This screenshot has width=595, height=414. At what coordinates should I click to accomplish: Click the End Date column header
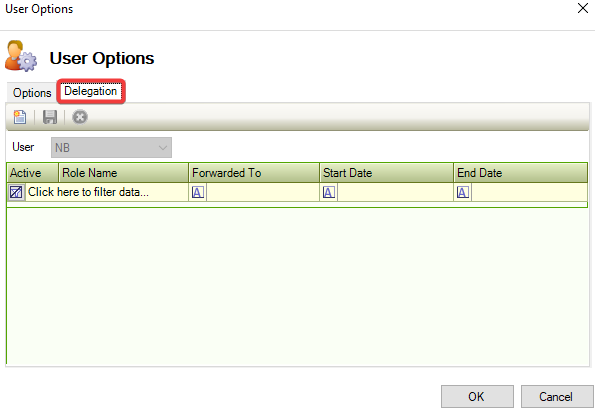(x=521, y=173)
